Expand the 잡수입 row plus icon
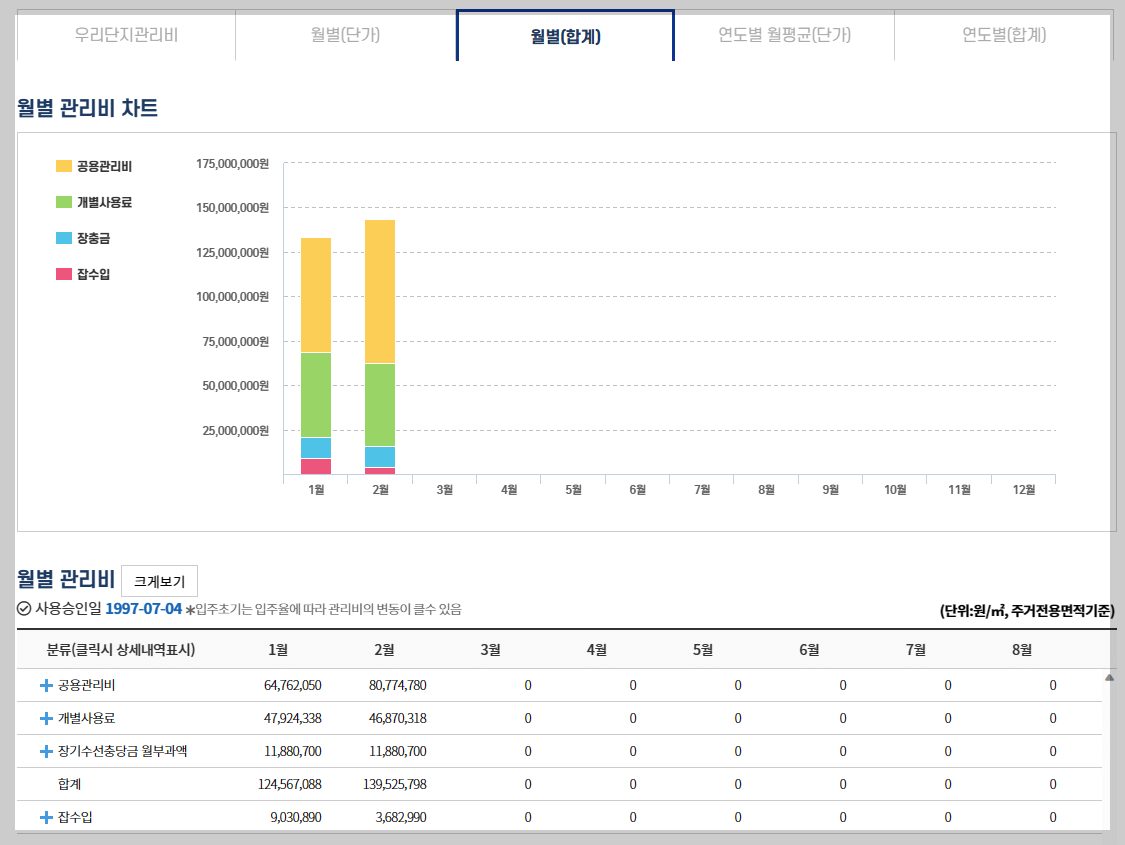The image size is (1125, 845). click(46, 818)
